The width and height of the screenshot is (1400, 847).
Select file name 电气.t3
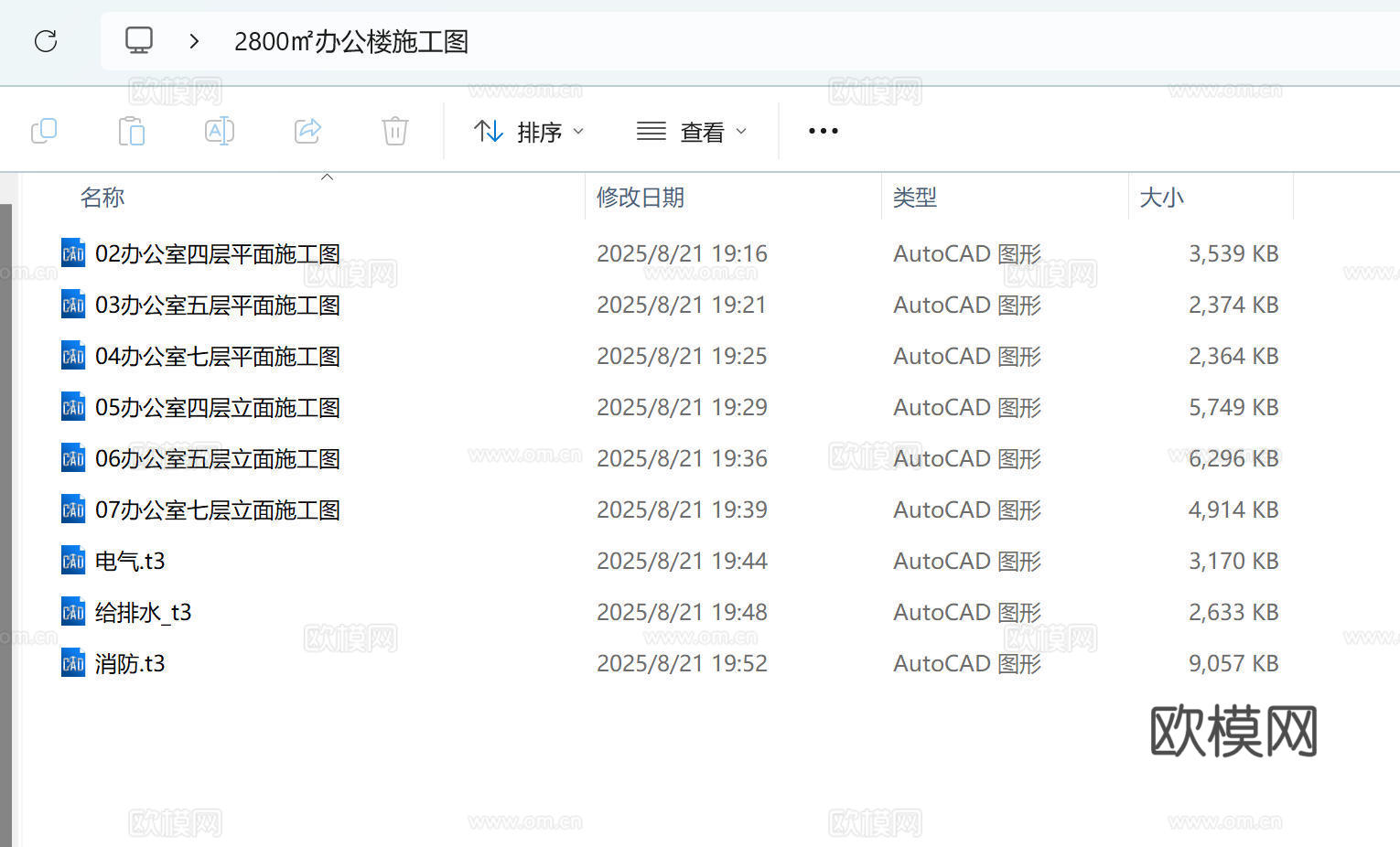point(130,561)
